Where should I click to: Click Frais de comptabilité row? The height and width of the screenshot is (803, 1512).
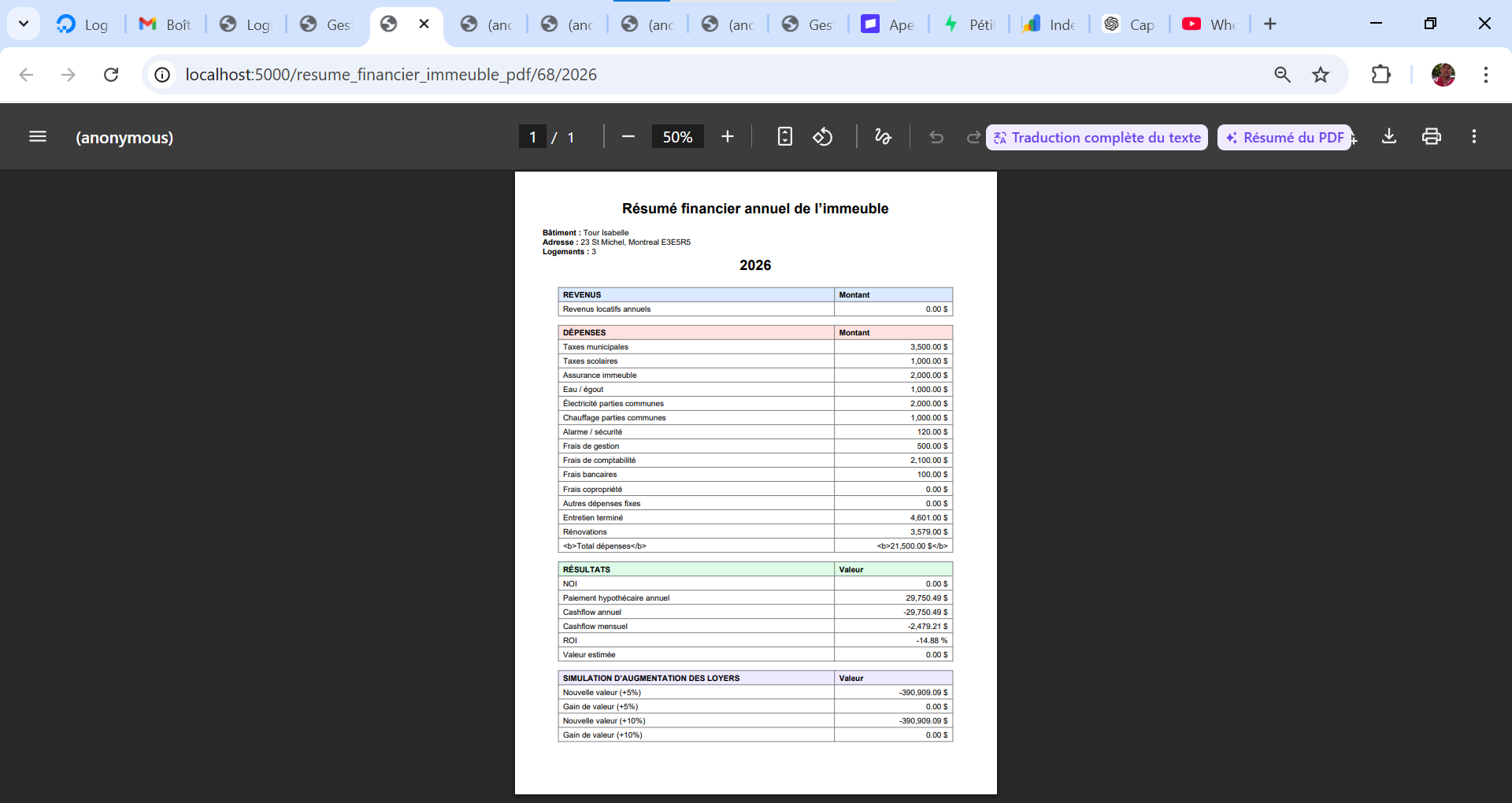click(755, 461)
